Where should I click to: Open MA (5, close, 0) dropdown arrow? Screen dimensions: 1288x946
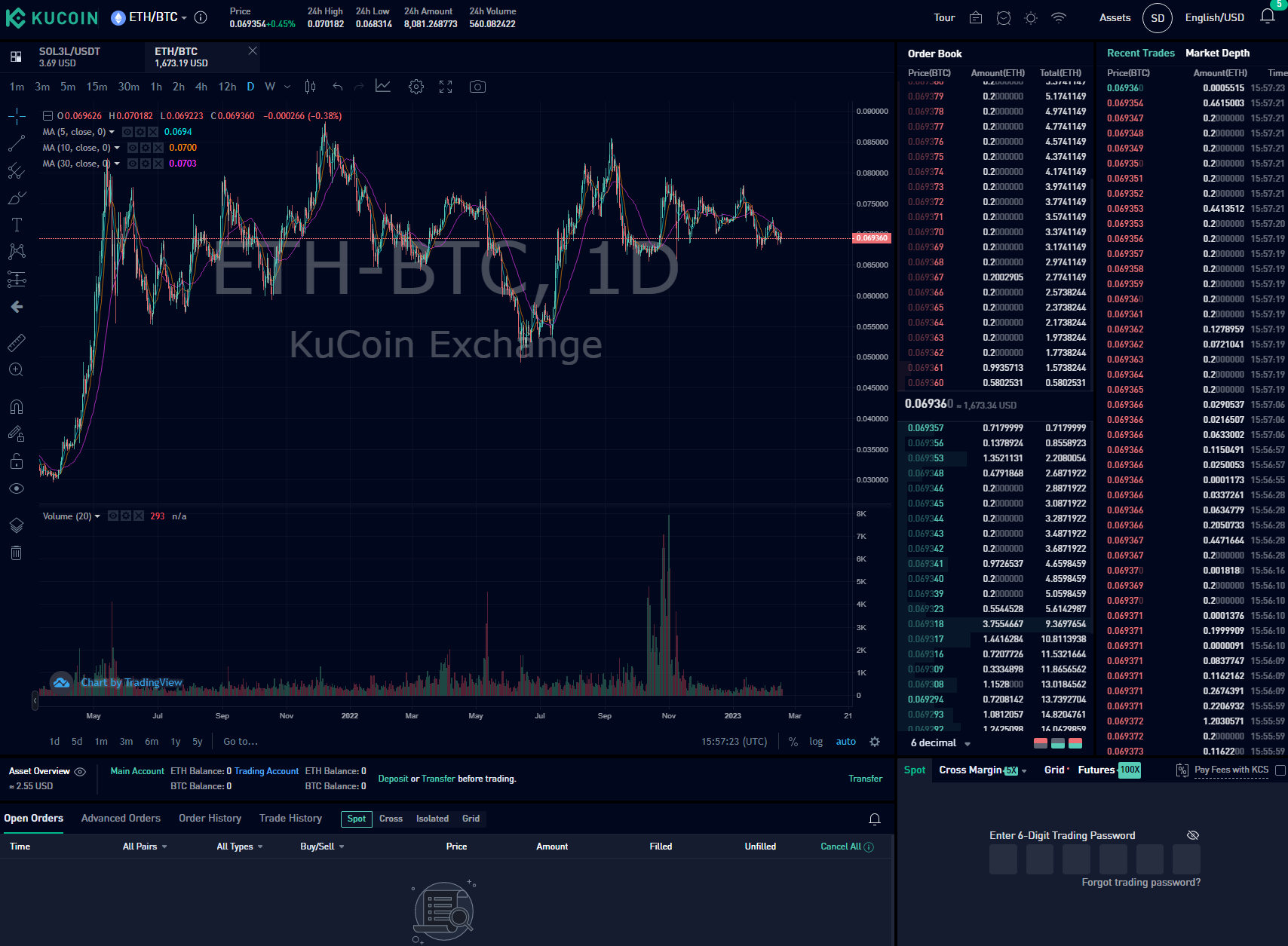[x=112, y=132]
